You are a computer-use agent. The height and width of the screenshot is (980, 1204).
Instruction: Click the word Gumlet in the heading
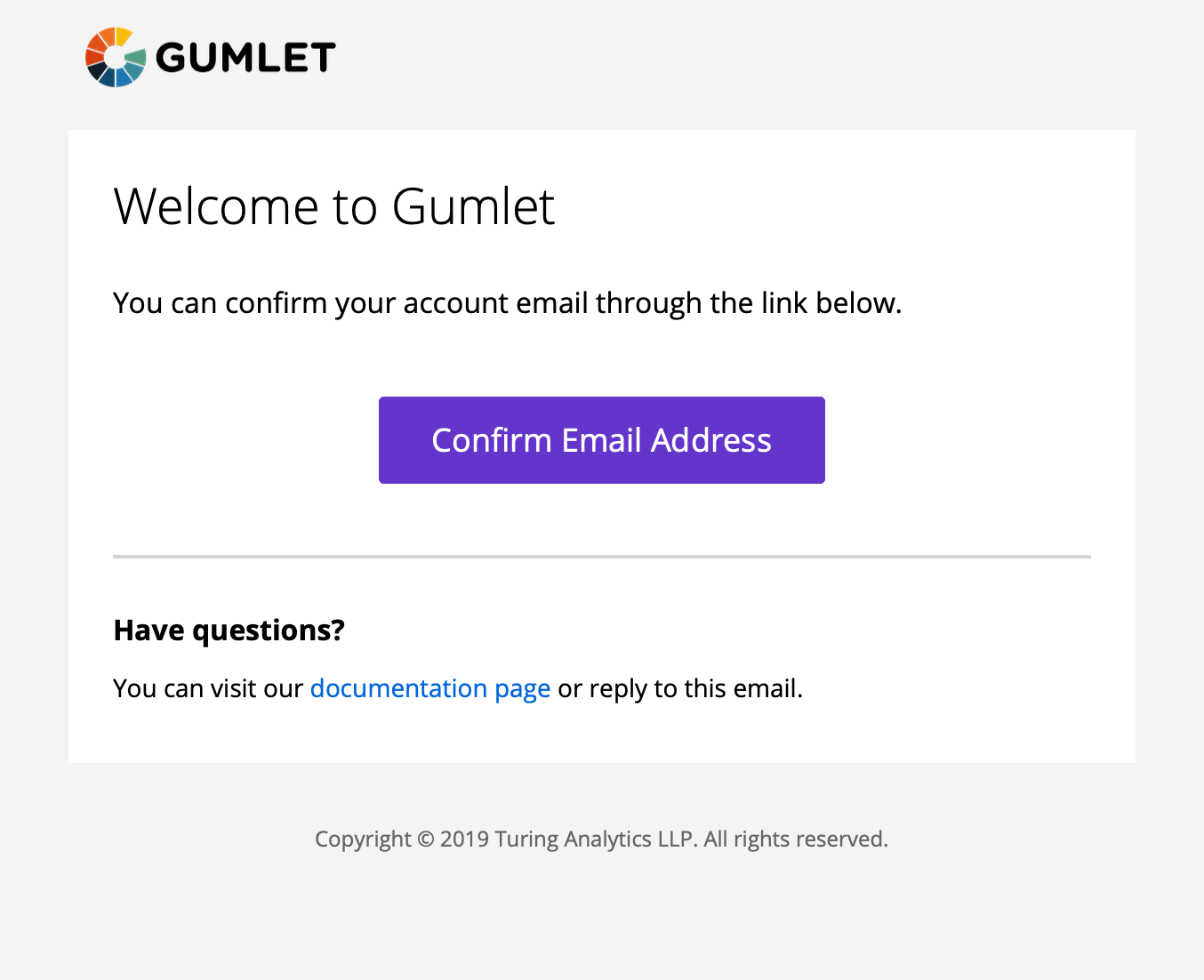[473, 206]
